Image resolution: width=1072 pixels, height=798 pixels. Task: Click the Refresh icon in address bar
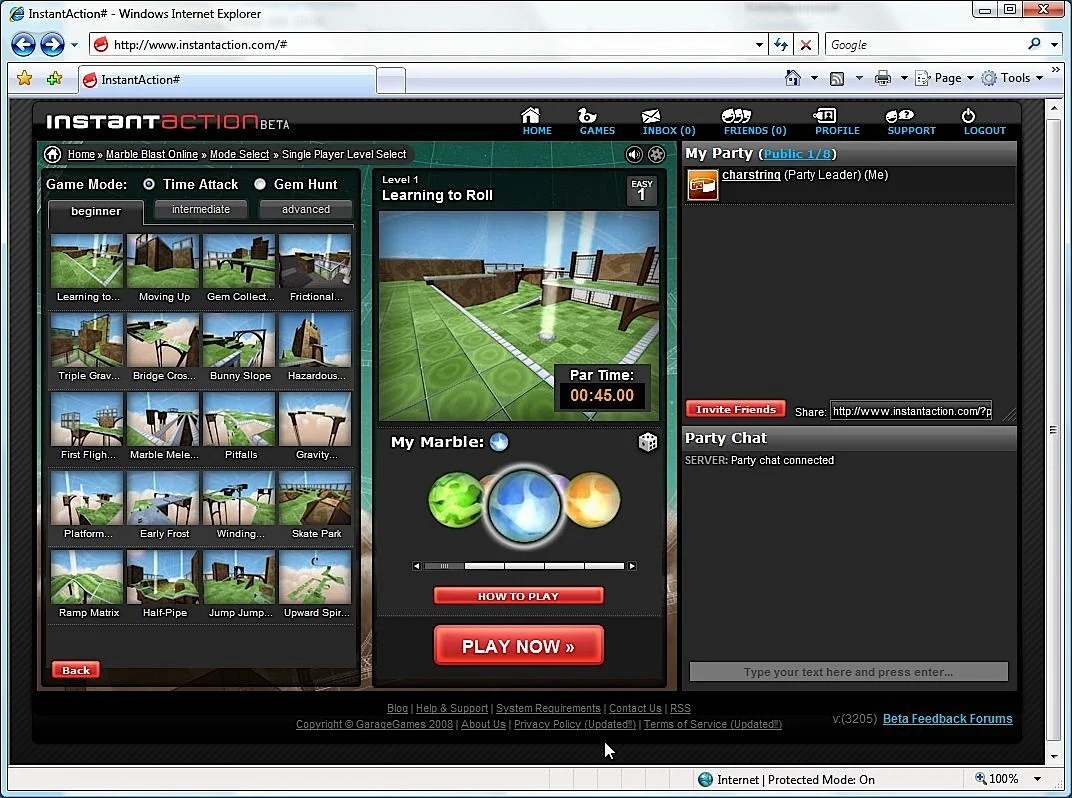tap(781, 44)
